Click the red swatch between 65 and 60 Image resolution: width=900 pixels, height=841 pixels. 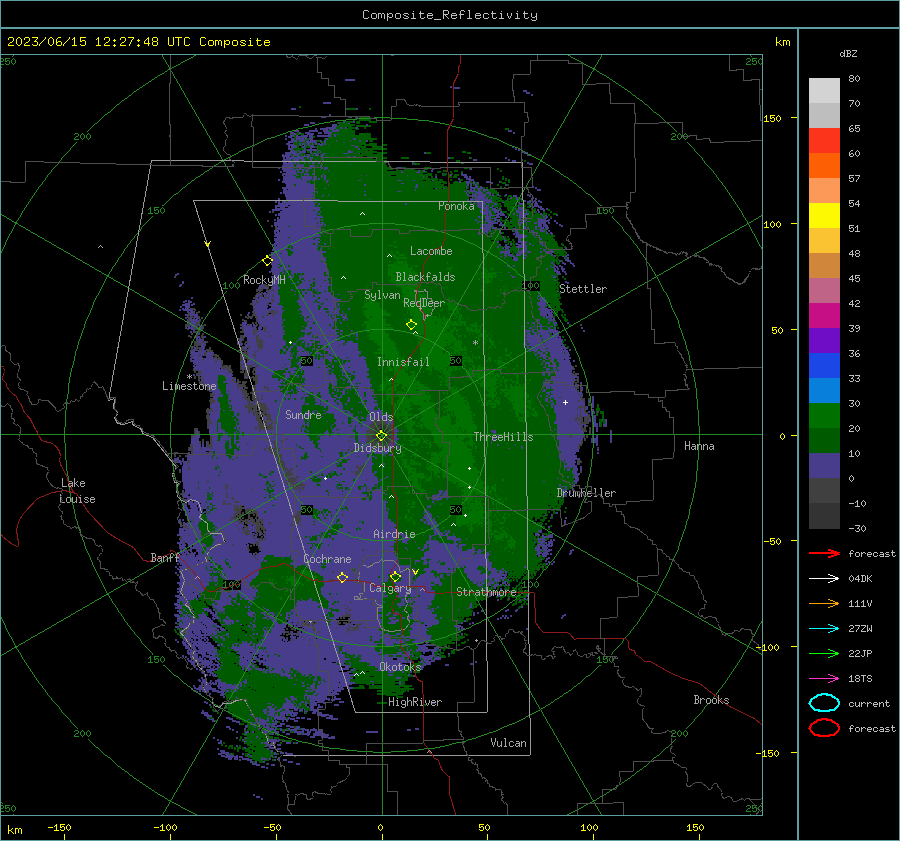(824, 141)
